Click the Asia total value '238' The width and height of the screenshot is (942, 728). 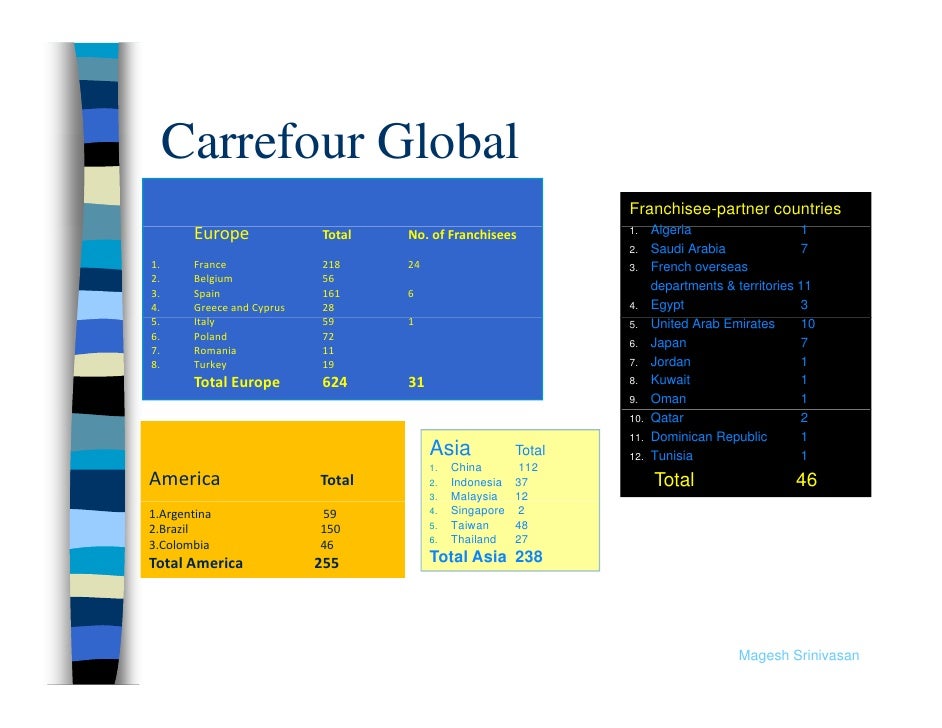pos(529,557)
